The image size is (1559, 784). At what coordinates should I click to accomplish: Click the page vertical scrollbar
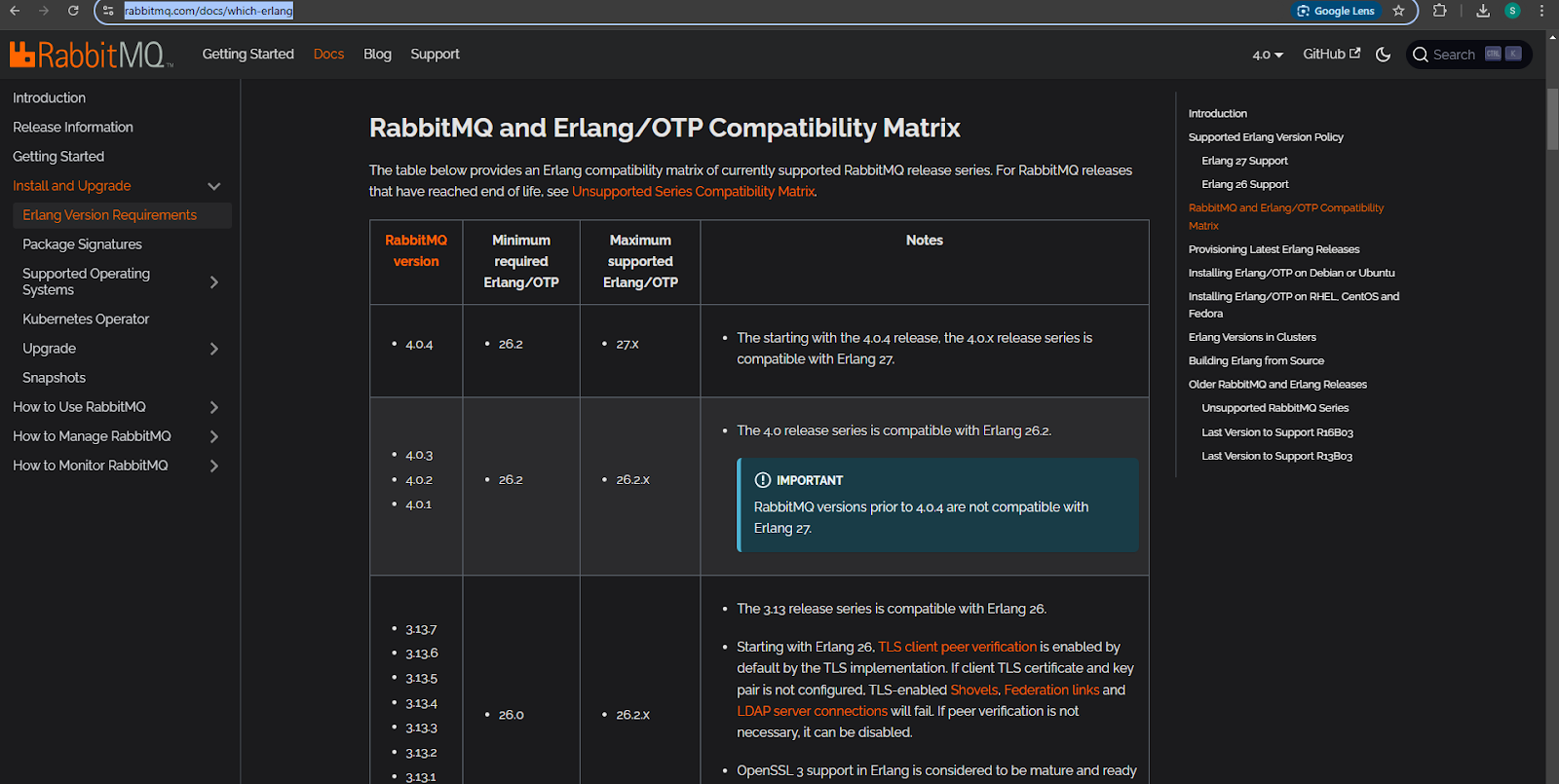1552,117
